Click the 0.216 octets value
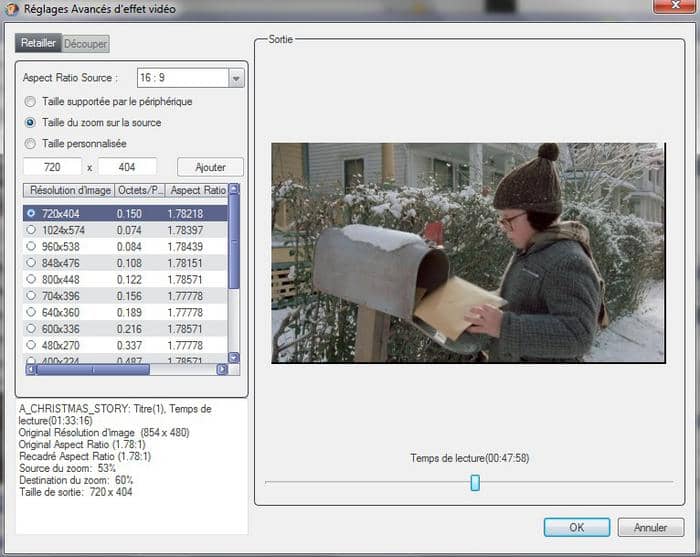The height and width of the screenshot is (557, 700). click(129, 329)
